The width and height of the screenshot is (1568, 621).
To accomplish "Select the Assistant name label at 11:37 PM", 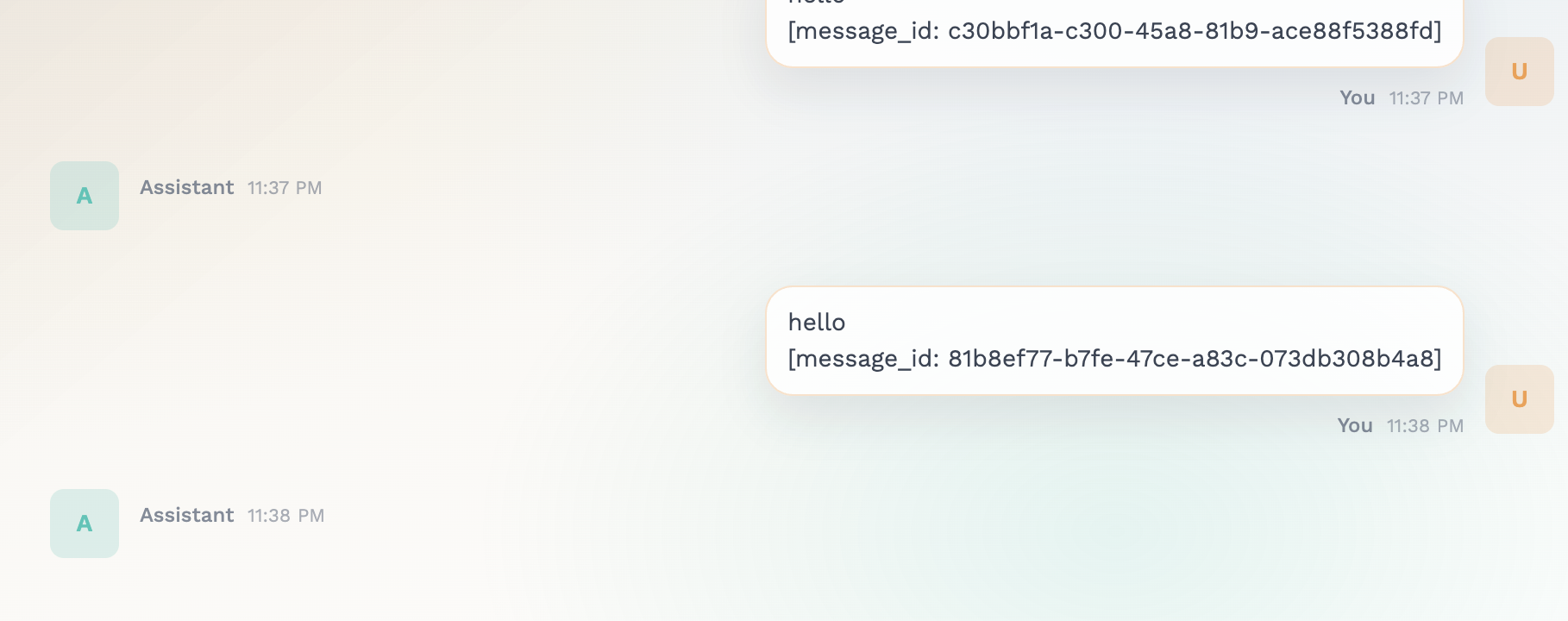I will click(186, 187).
